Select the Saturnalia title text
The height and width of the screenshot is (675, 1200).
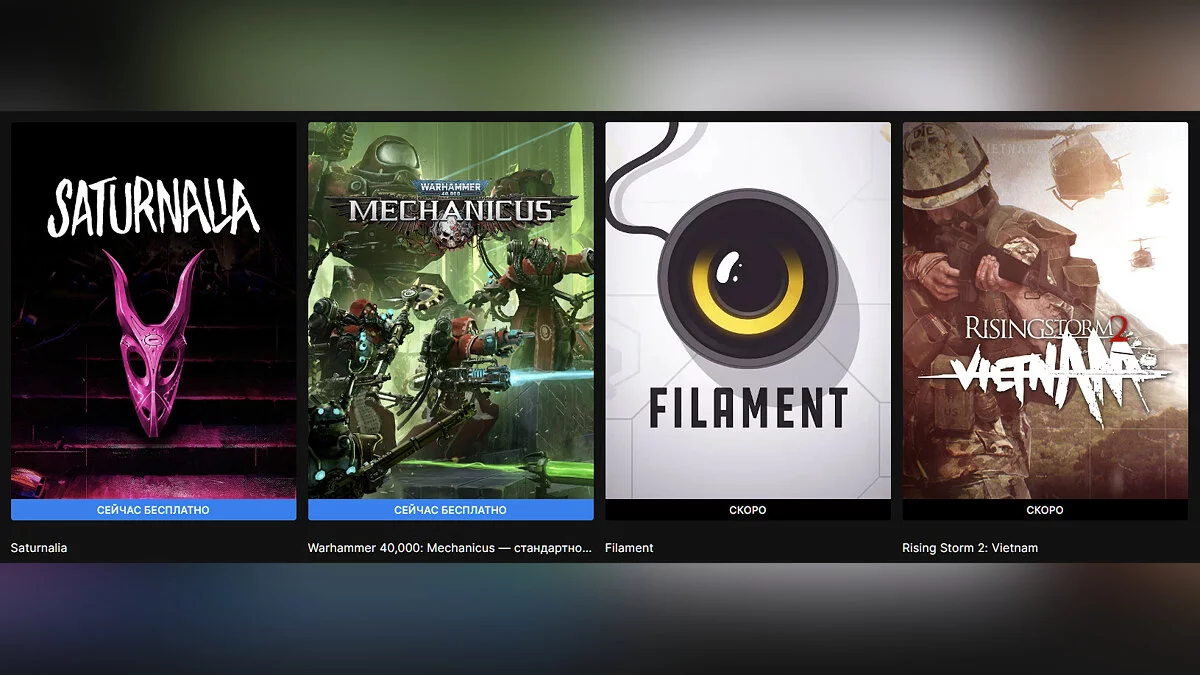(x=39, y=548)
